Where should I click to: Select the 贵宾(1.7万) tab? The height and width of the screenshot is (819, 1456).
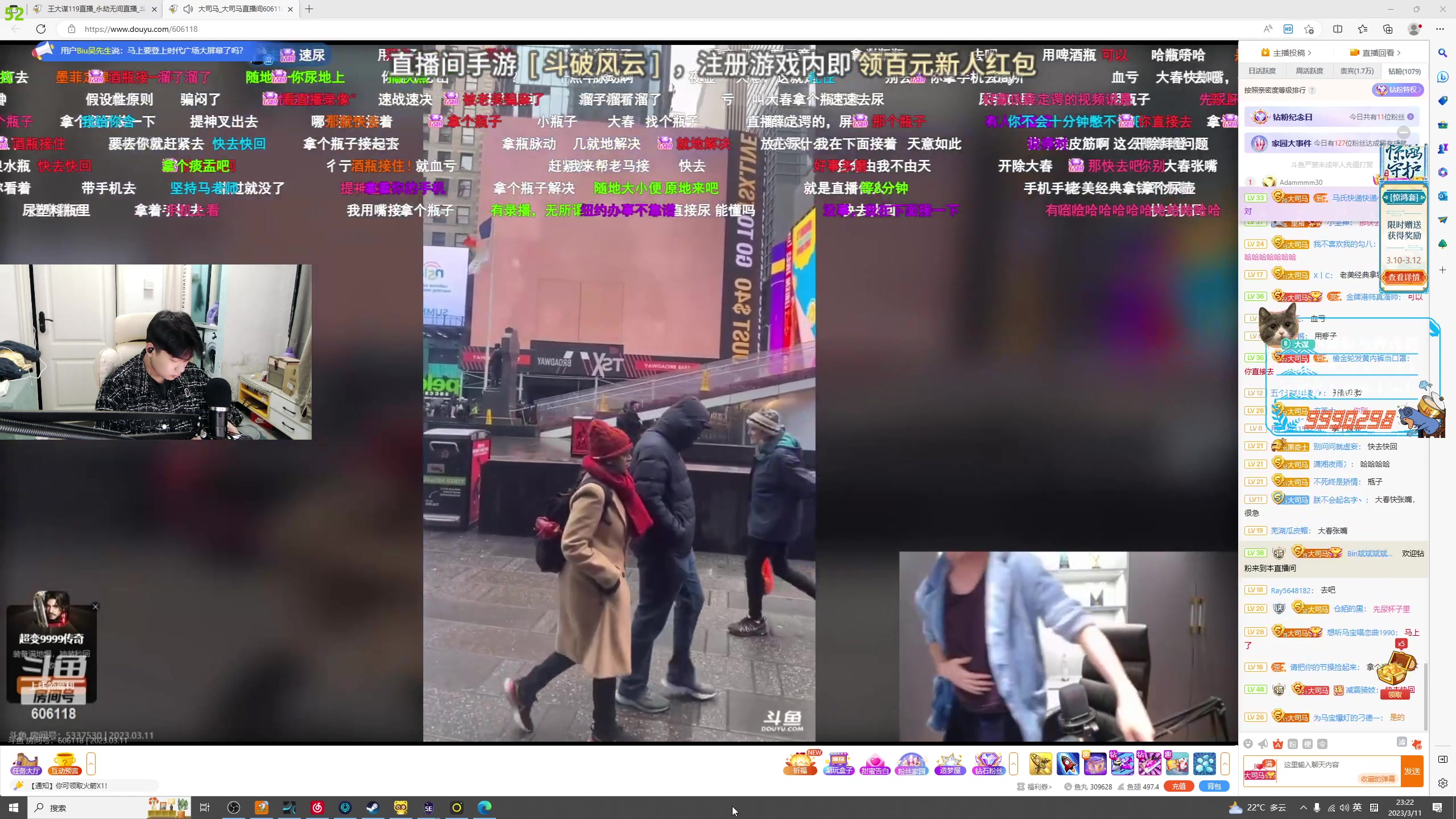1357,71
